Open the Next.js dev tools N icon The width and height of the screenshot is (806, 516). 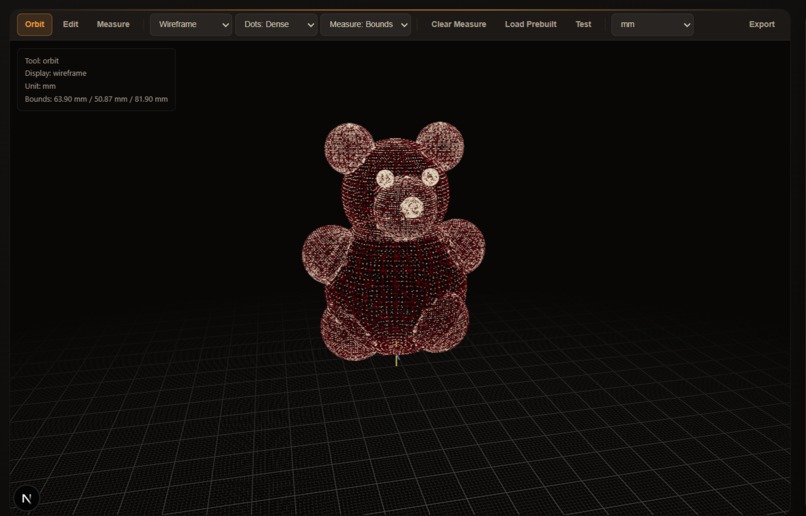[27, 498]
